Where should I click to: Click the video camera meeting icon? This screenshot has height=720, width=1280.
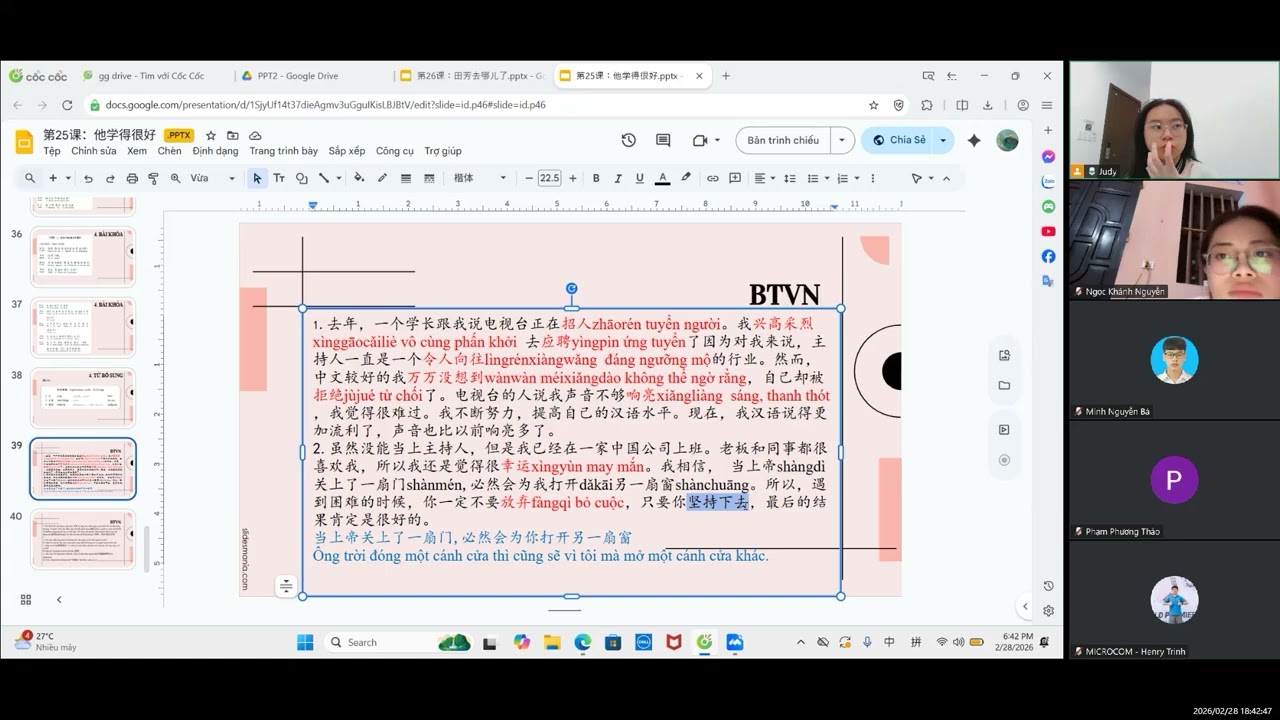[700, 140]
